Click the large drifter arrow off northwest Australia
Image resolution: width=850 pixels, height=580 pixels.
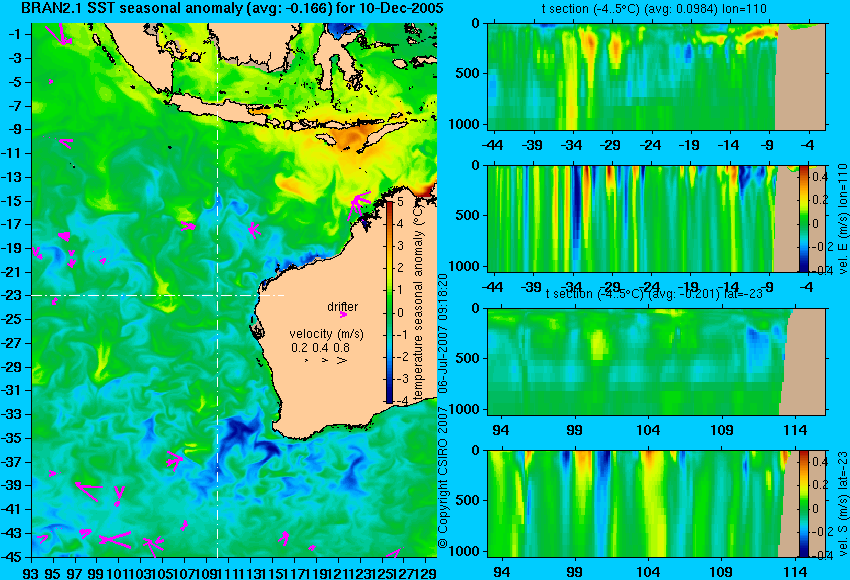359,206
